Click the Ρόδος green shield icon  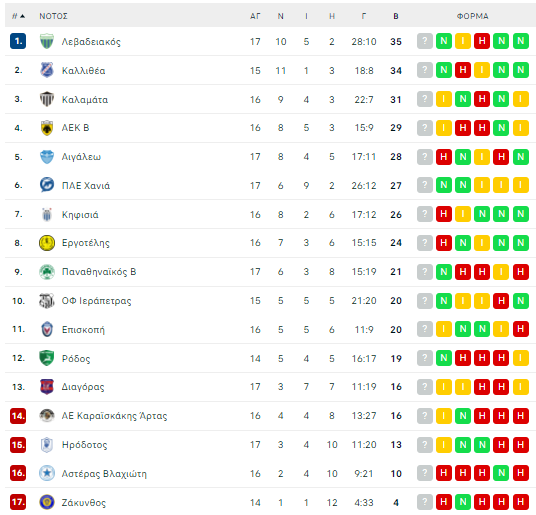click(x=47, y=358)
